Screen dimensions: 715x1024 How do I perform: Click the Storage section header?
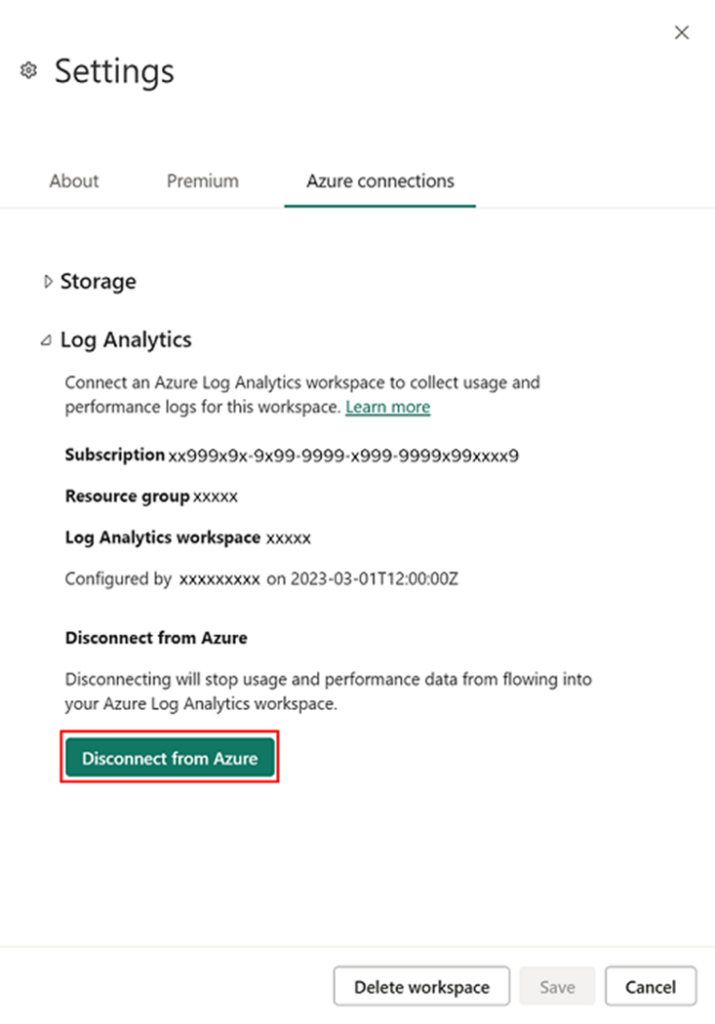pyautogui.click(x=97, y=281)
